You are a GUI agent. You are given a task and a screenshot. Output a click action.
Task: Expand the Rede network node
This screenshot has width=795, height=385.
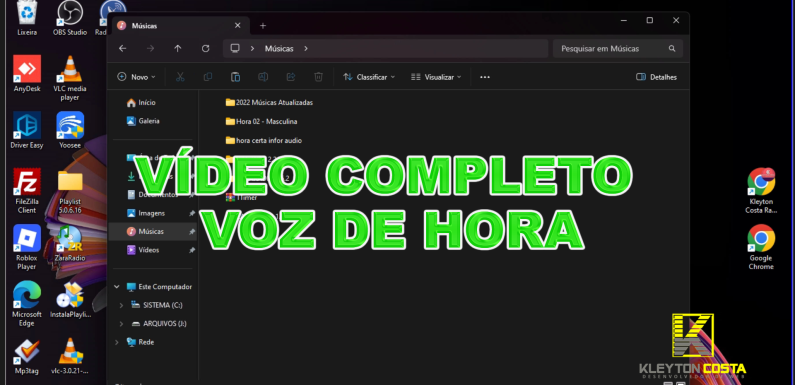(x=117, y=342)
